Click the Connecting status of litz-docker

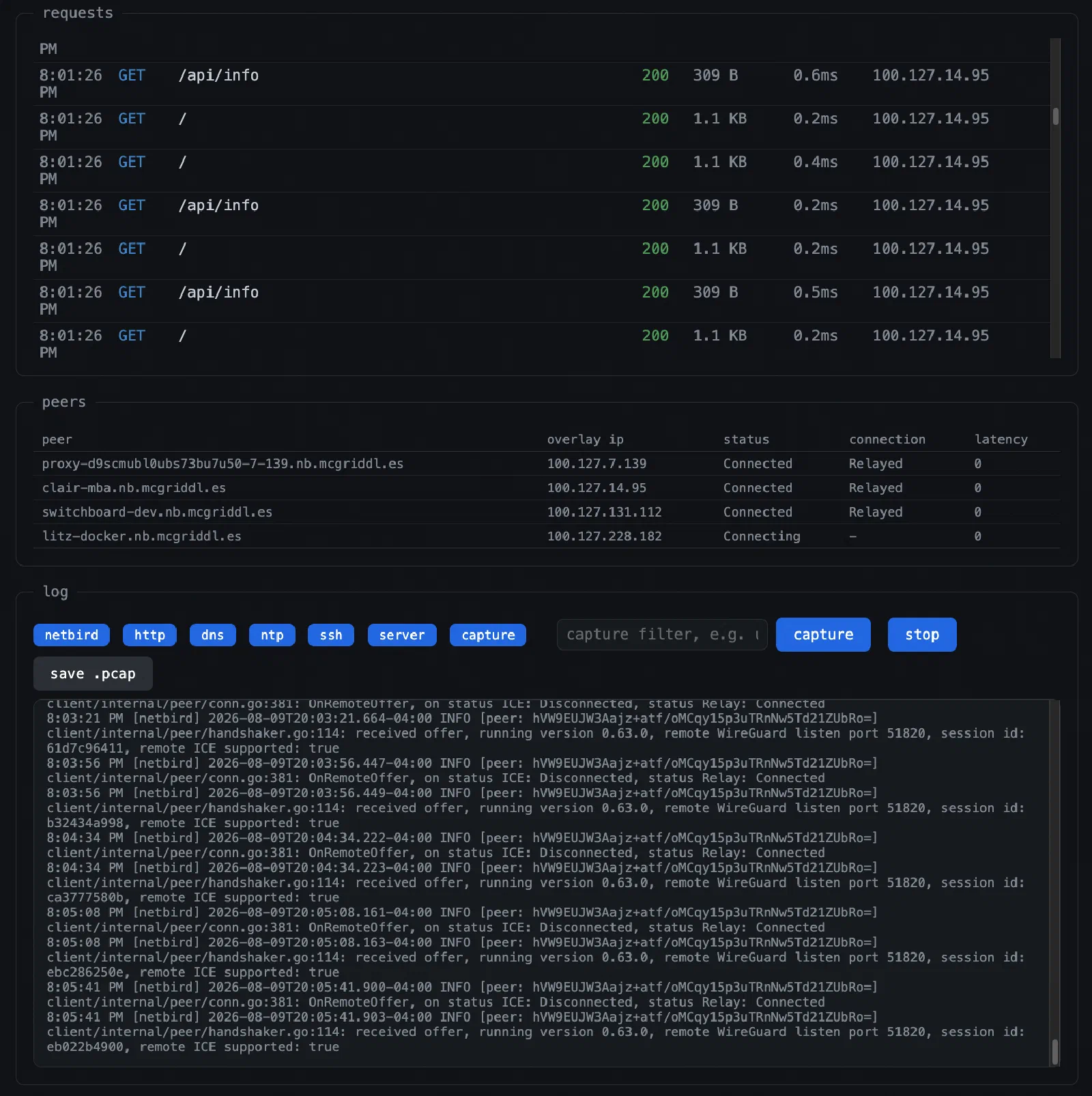762,536
